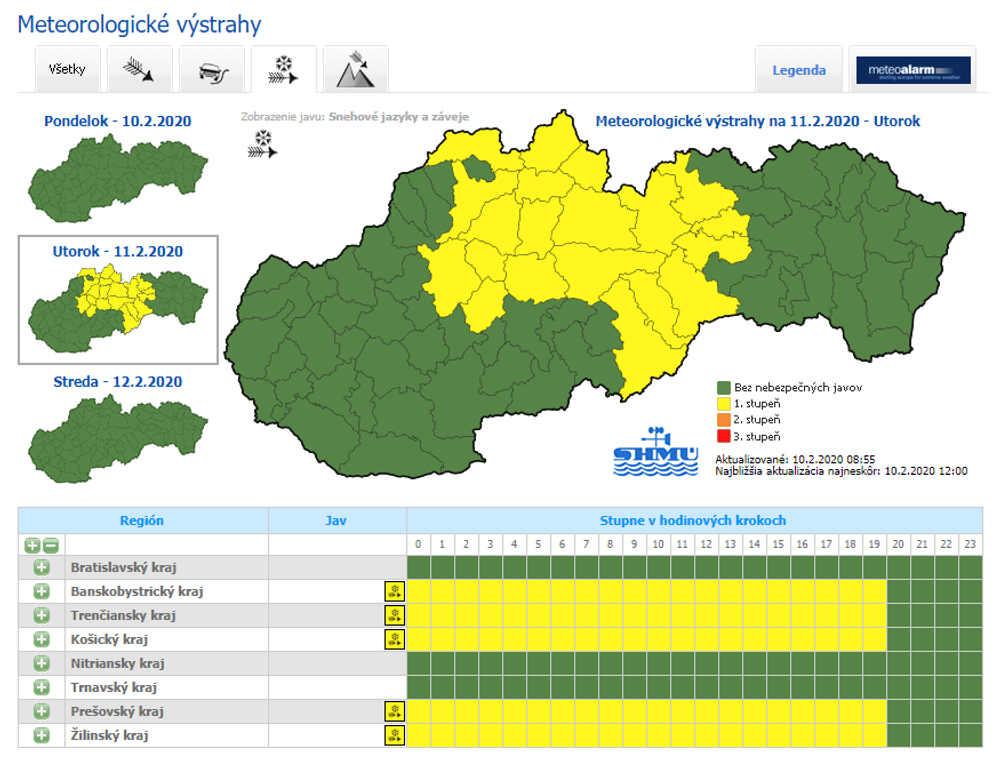This screenshot has height=767, width=1000.
Task: Open the icy road car warnings tab
Action: coord(211,70)
